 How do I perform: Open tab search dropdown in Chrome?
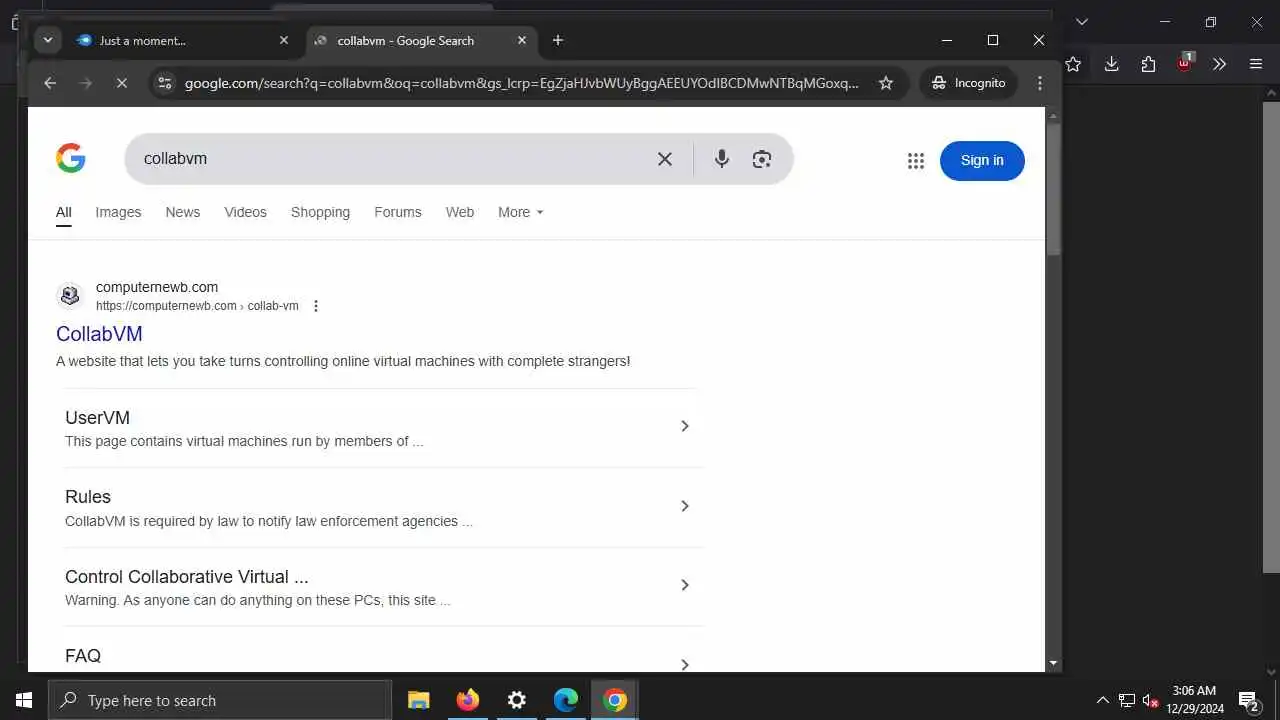pyautogui.click(x=48, y=40)
